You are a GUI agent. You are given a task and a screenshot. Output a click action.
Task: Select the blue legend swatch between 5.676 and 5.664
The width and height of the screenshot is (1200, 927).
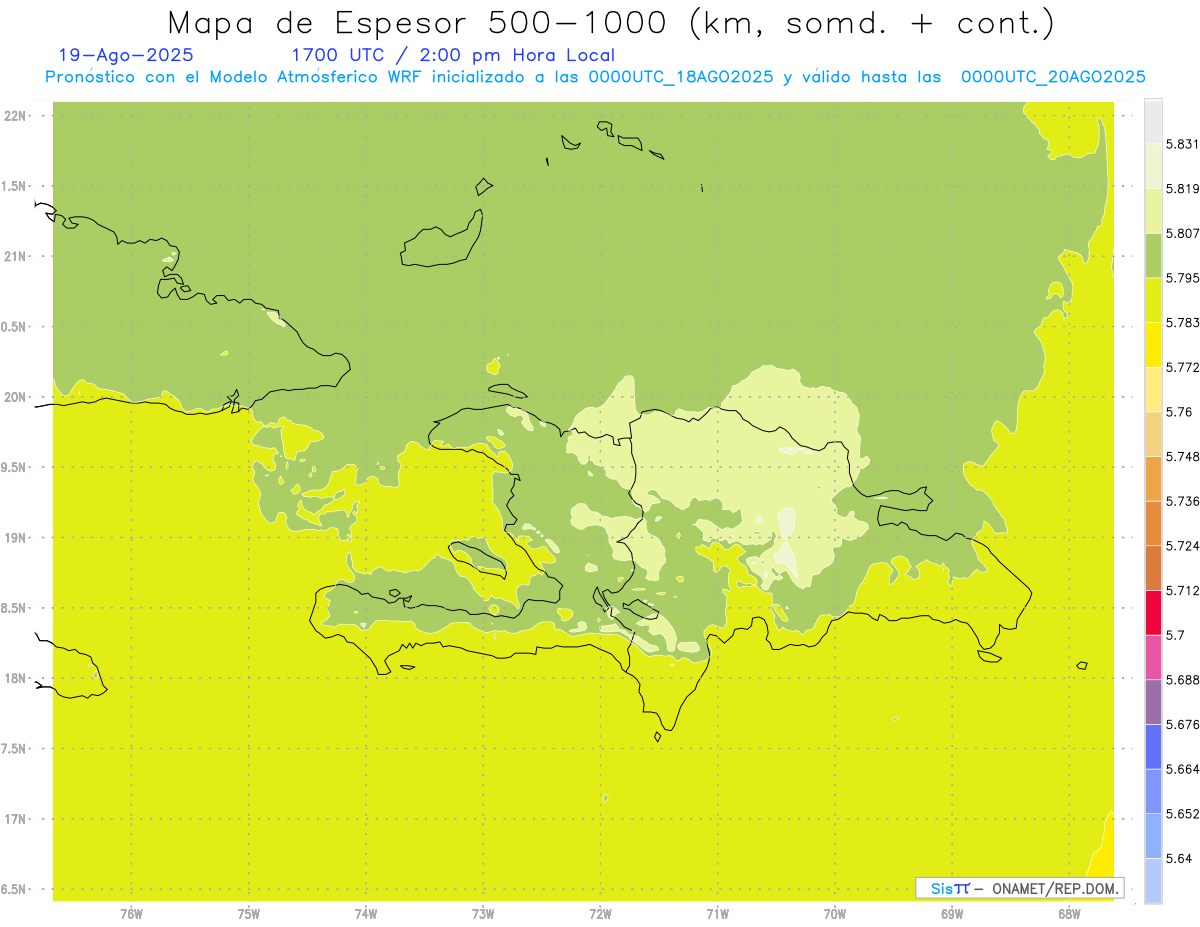(1153, 746)
